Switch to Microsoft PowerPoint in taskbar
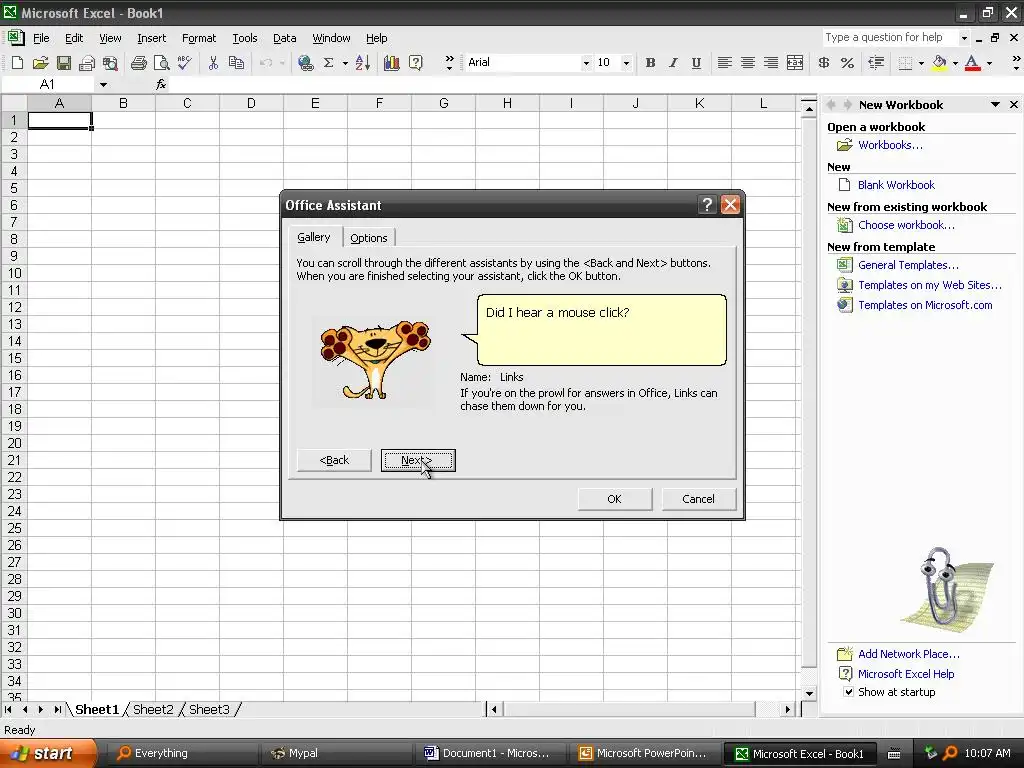 coord(643,753)
